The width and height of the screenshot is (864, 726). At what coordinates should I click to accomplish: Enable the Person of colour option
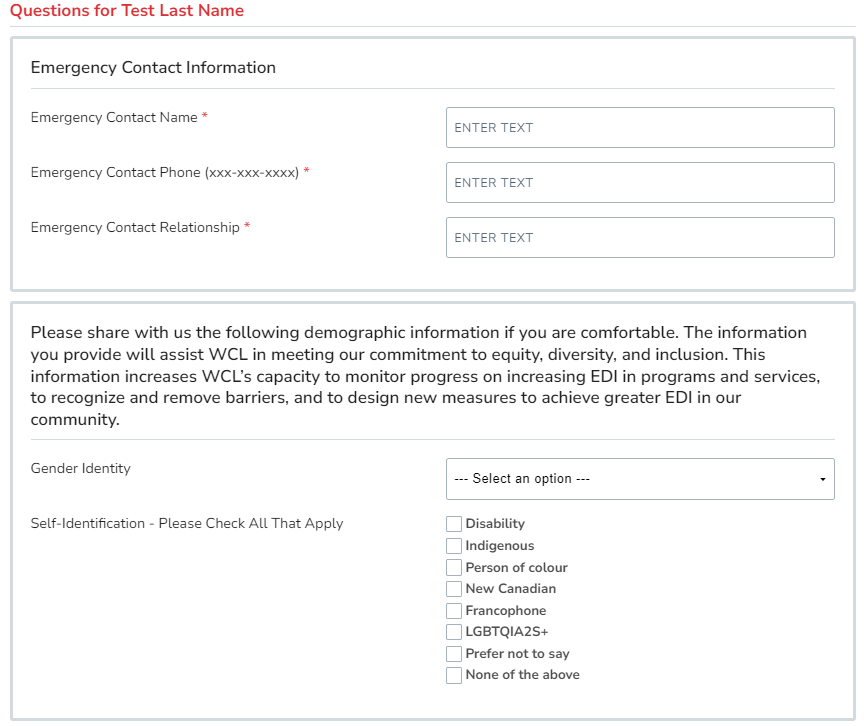[x=454, y=568]
